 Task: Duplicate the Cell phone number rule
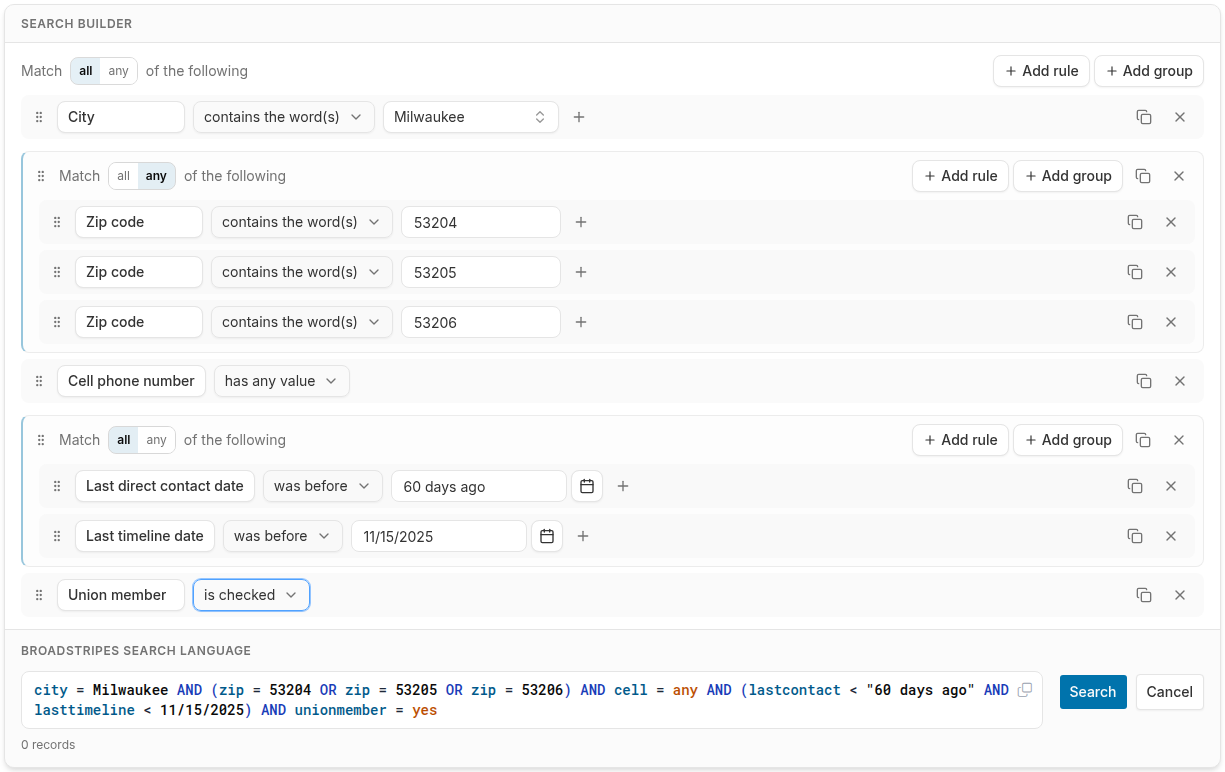pos(1144,381)
